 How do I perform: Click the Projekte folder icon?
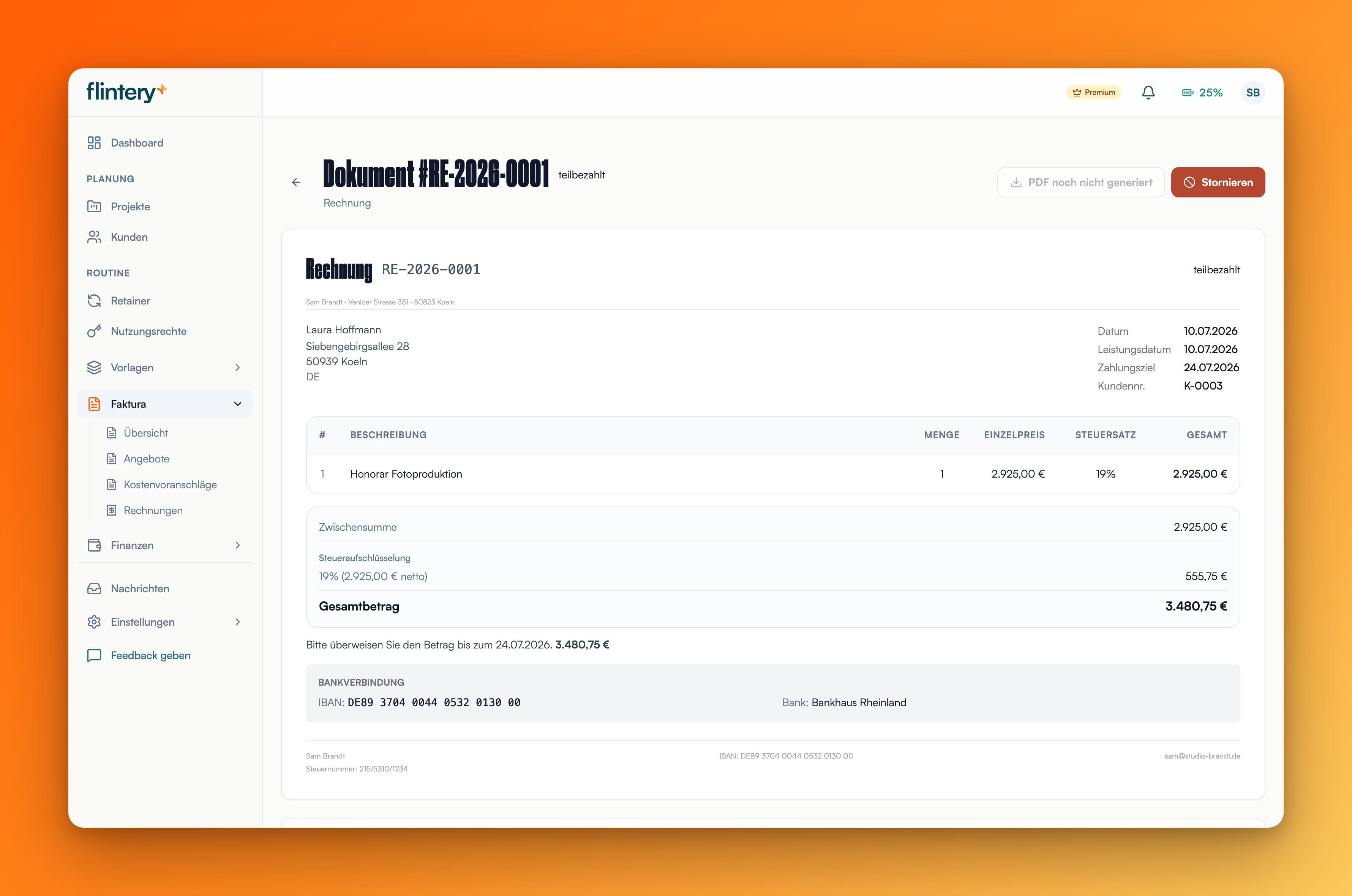click(x=94, y=206)
